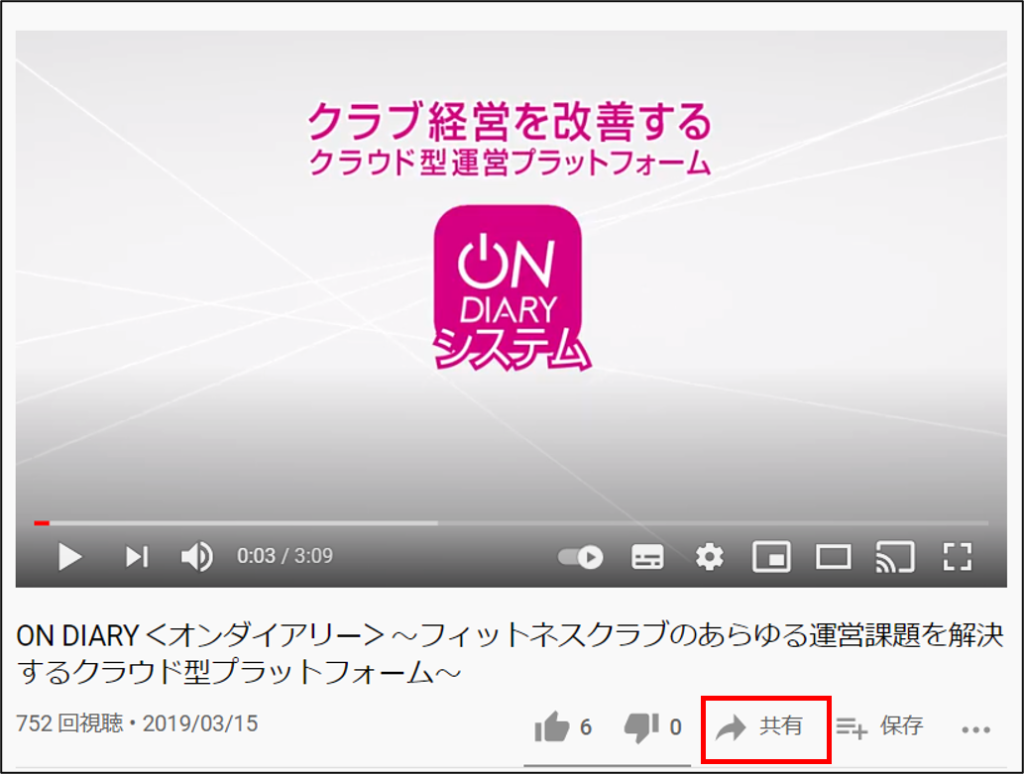Save video with 保存 button
The width and height of the screenshot is (1024, 774).
880,726
